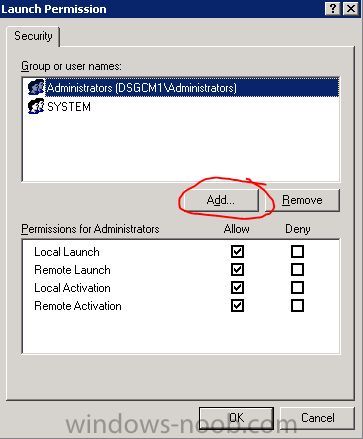Open the Security tab
The width and height of the screenshot is (363, 439).
tap(33, 36)
